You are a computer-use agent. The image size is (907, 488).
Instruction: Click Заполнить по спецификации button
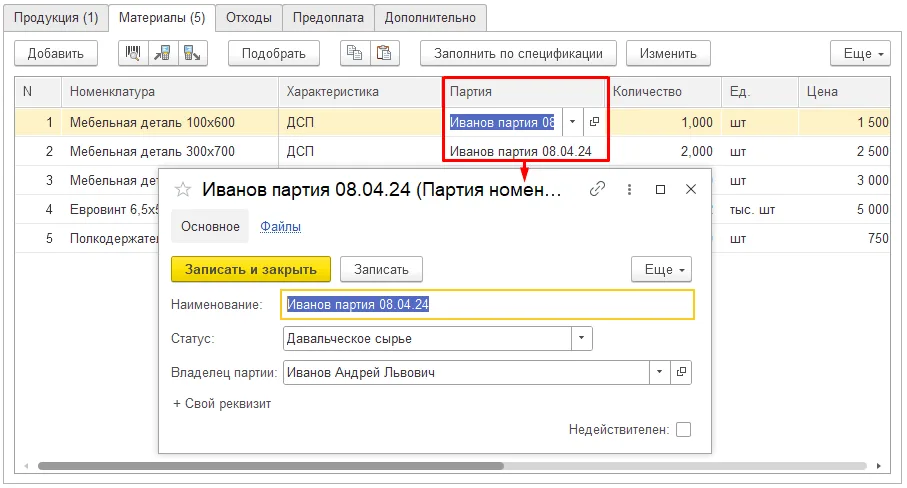[518, 53]
